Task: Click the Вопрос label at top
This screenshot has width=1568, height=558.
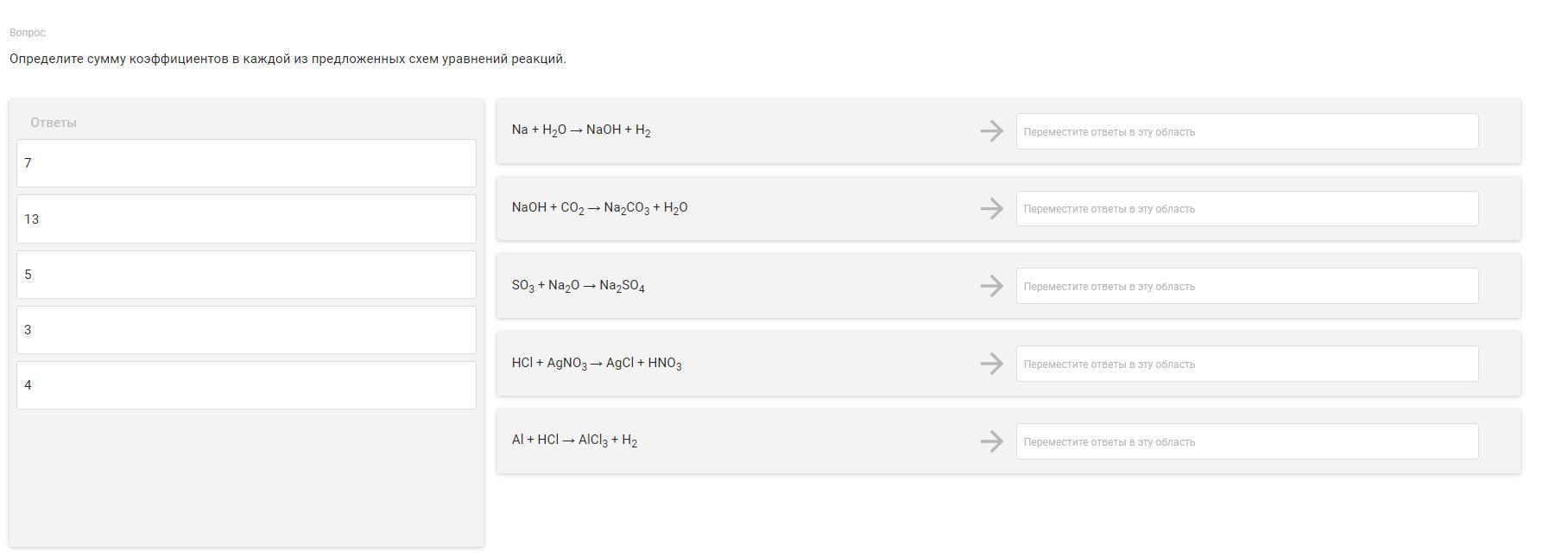Action: pos(28,33)
